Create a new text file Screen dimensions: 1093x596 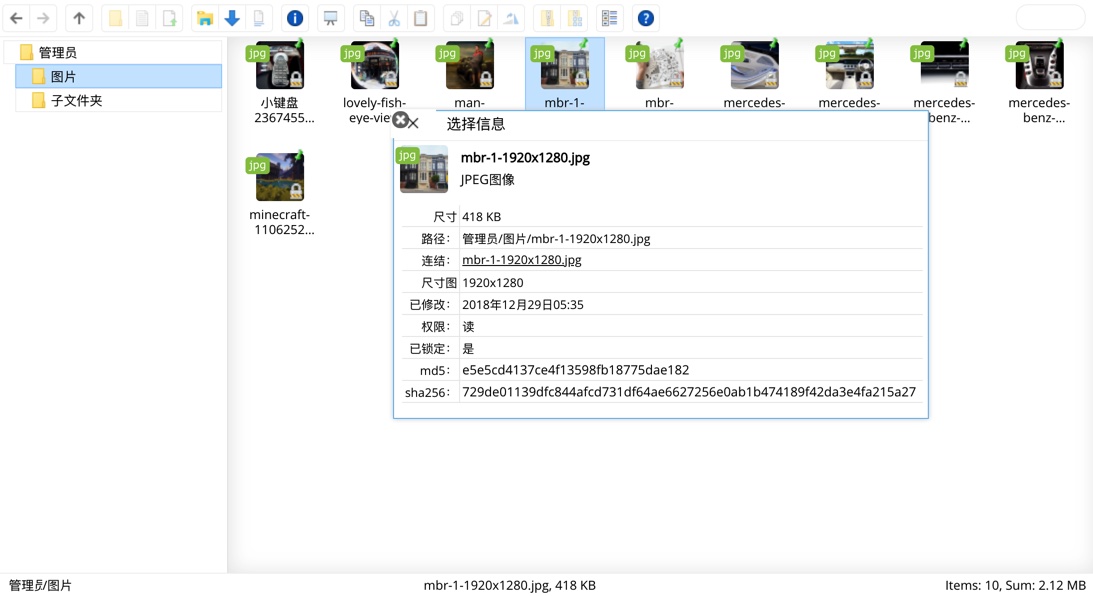[x=142, y=18]
